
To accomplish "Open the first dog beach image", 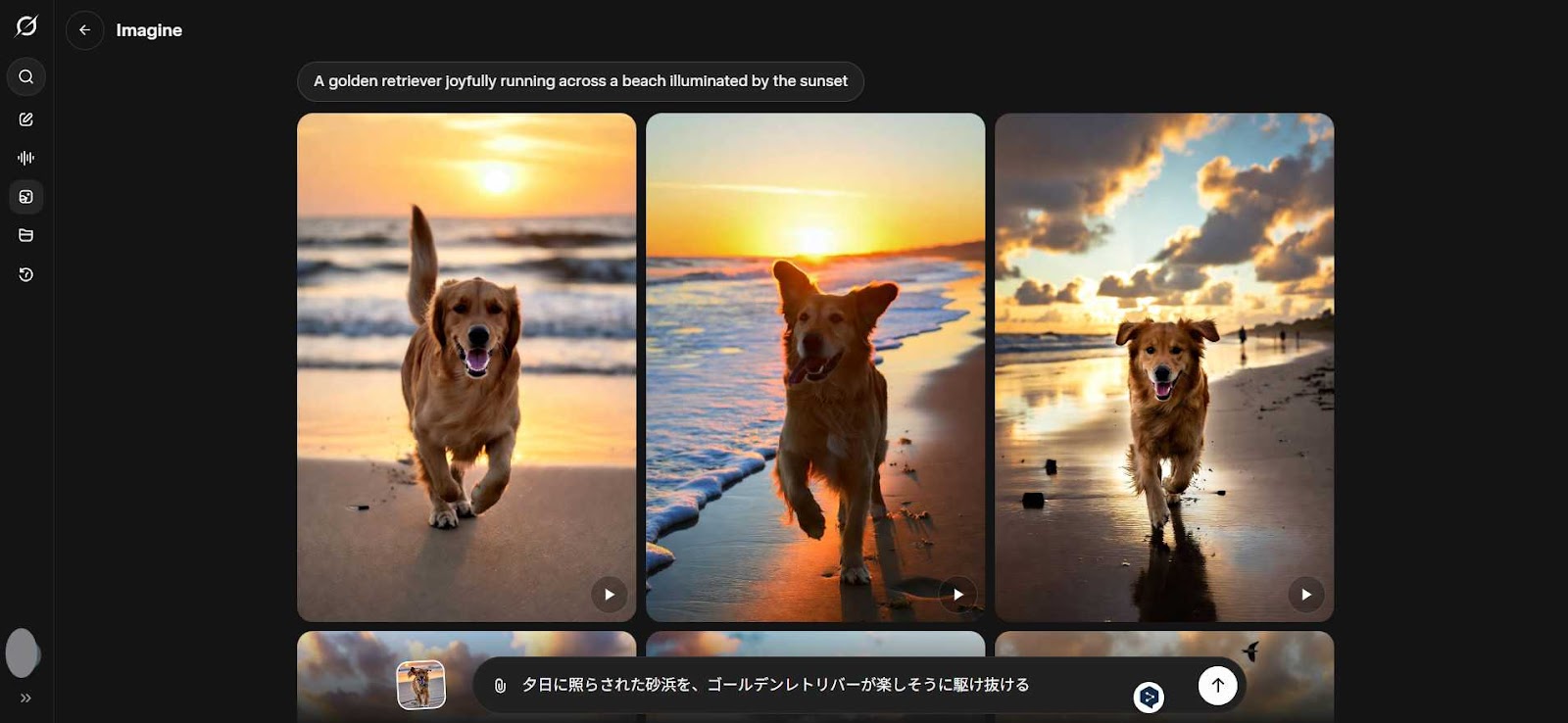I will click(466, 367).
